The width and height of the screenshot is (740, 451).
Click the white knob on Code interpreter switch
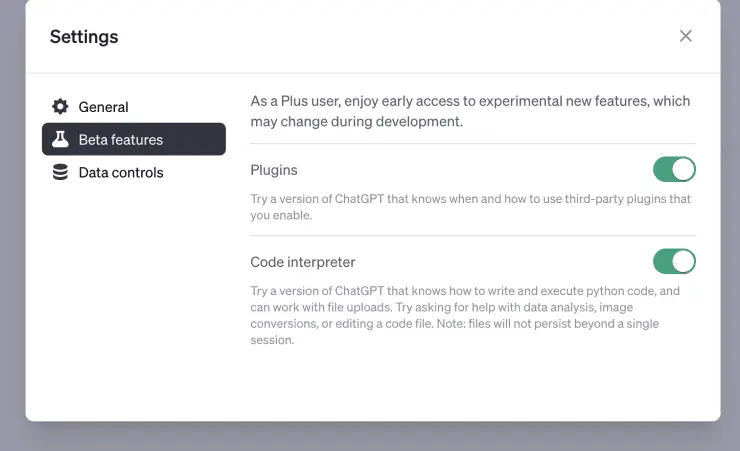(x=684, y=262)
